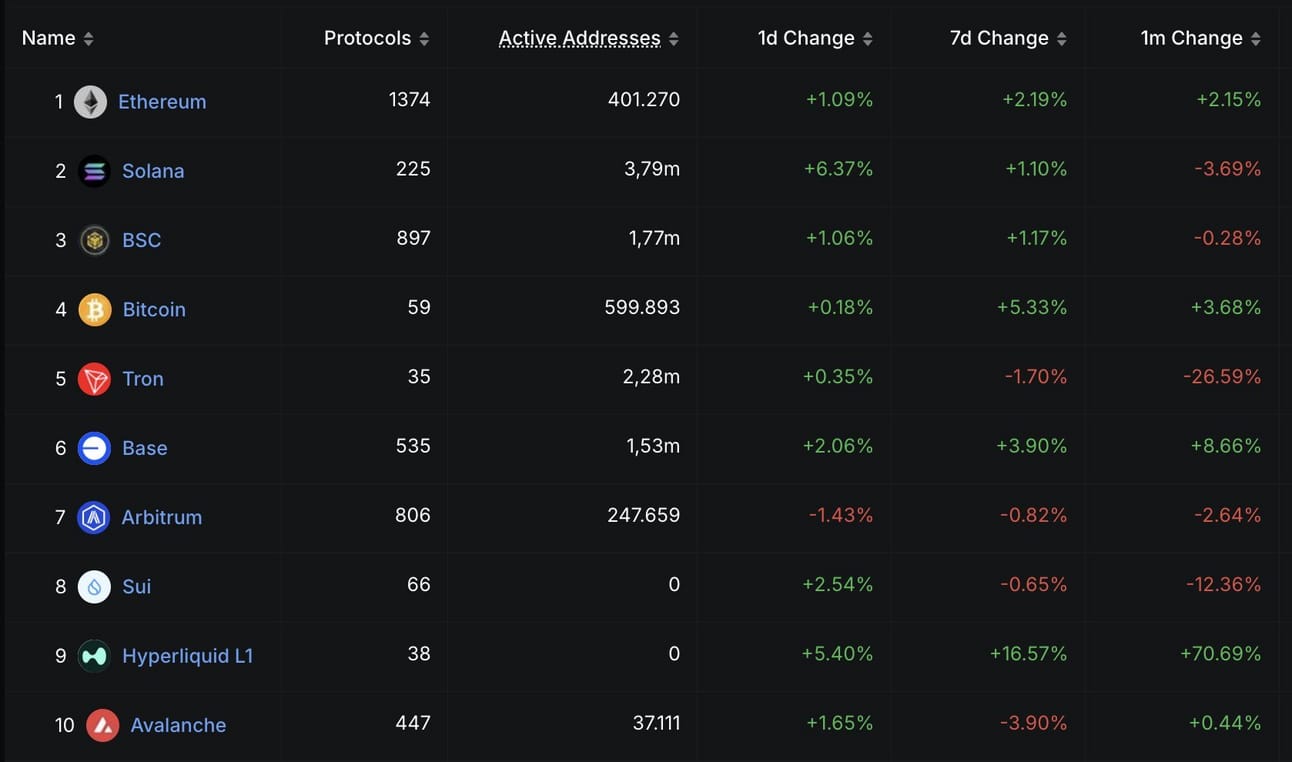Click the Avalanche logo icon
The height and width of the screenshot is (762, 1292).
[x=102, y=725]
